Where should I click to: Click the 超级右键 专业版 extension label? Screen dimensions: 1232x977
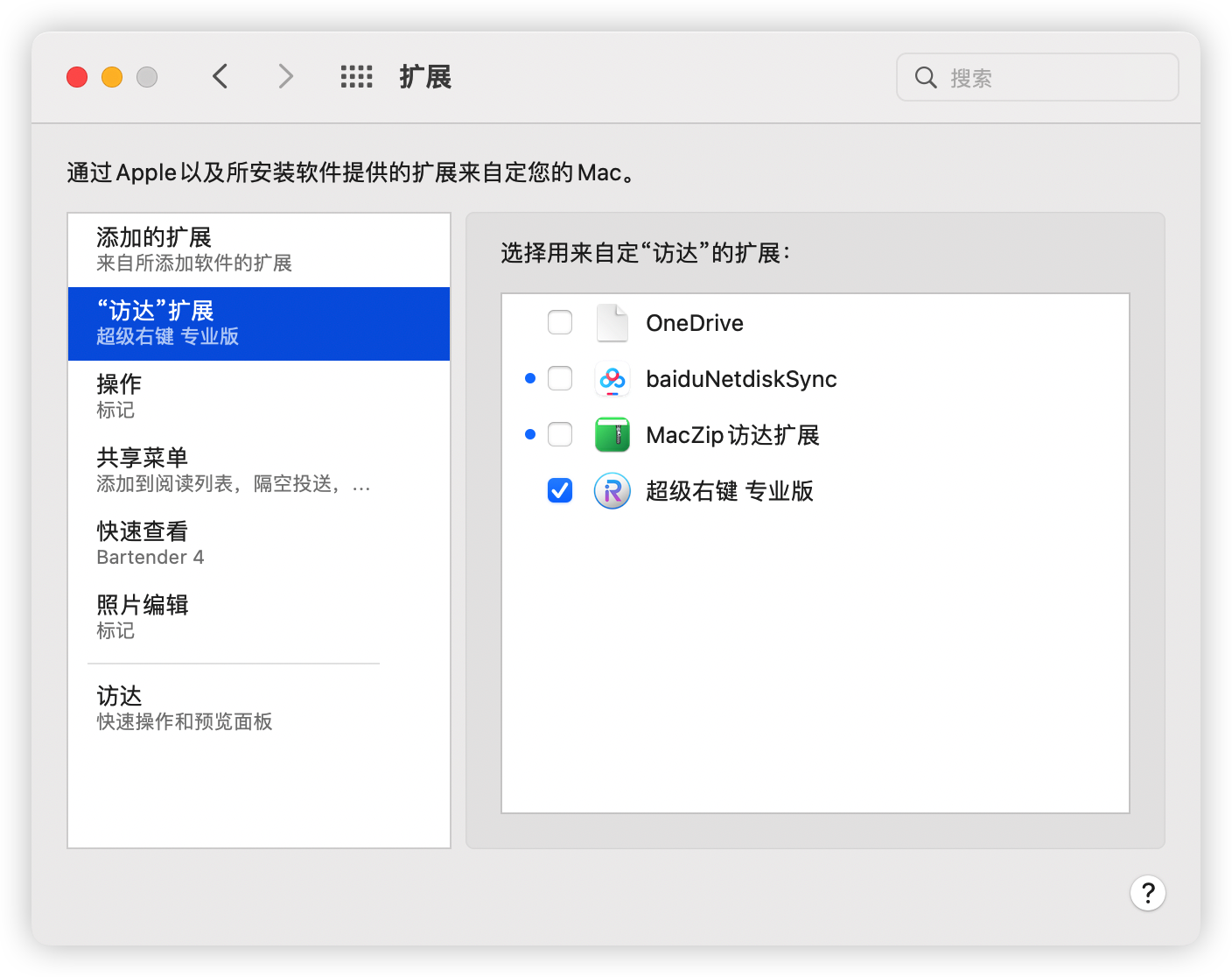click(x=730, y=491)
